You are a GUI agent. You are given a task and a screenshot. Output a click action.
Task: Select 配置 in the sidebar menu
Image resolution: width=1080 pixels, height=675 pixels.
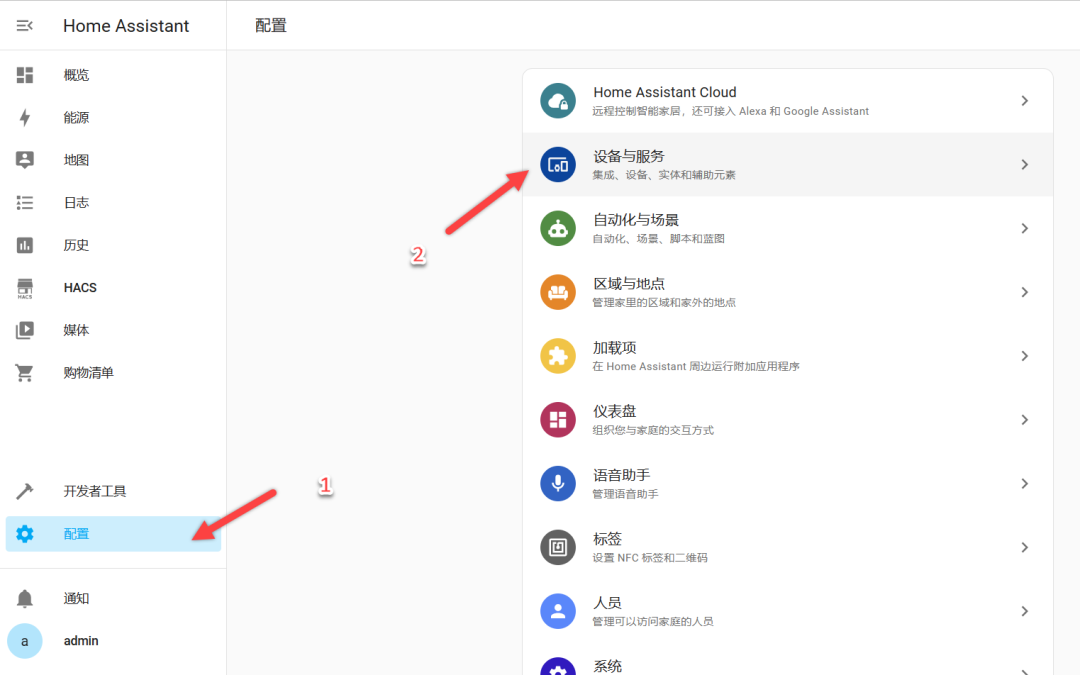(76, 533)
